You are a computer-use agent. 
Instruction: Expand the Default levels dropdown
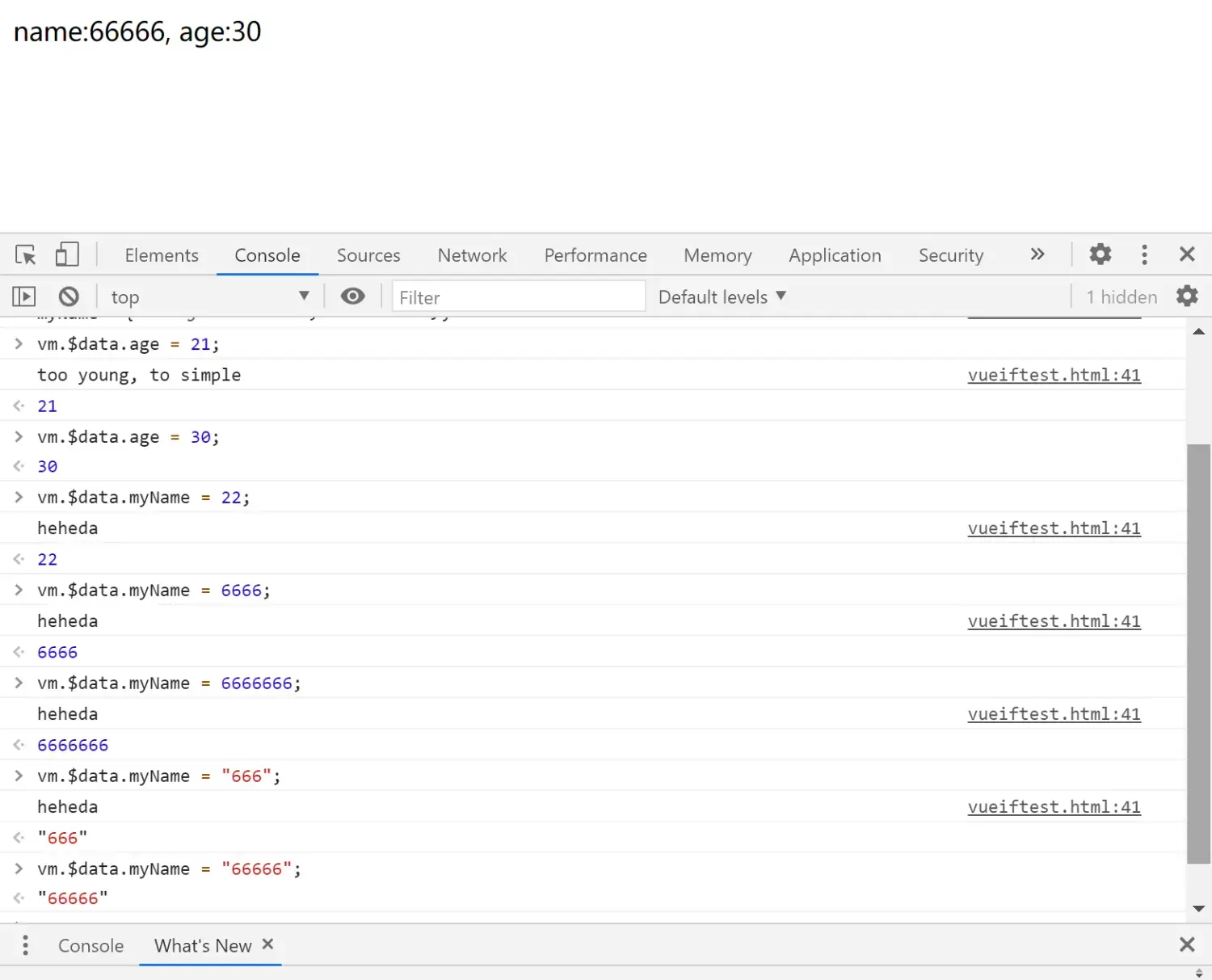[722, 297]
